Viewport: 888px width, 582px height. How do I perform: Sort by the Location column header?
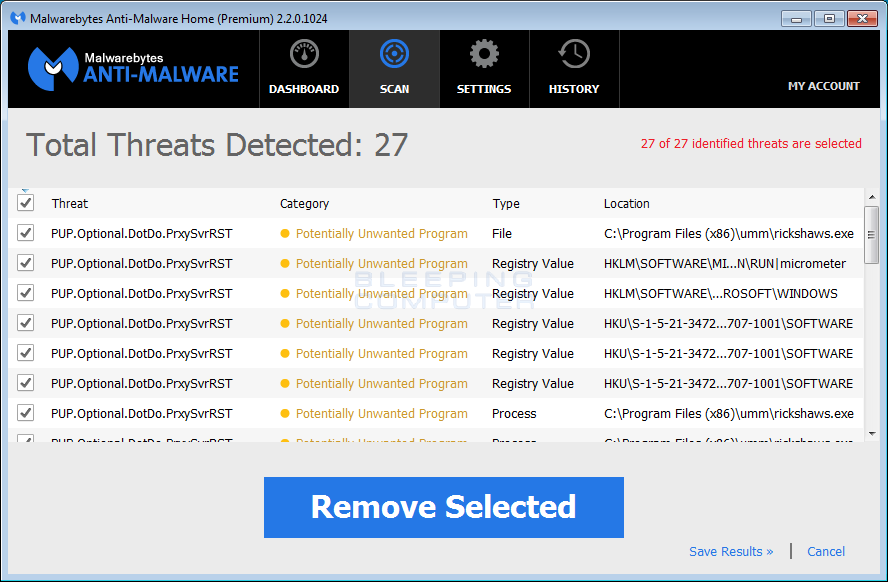(x=626, y=203)
